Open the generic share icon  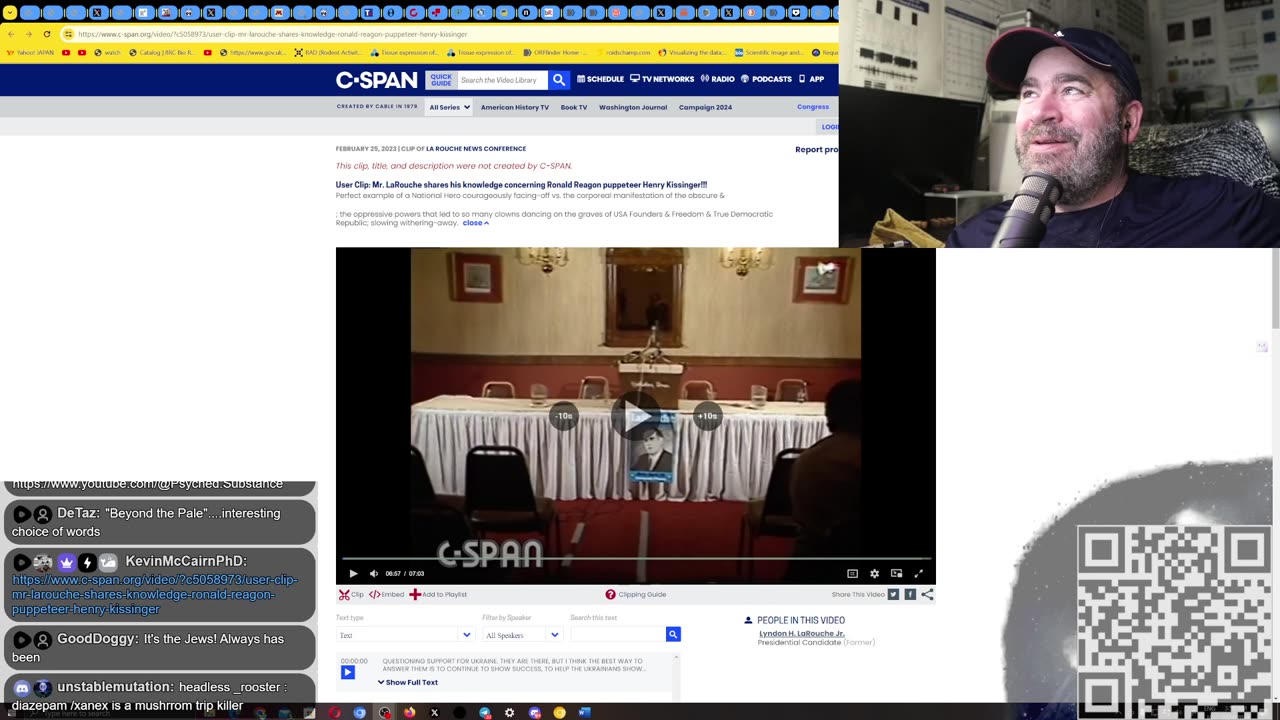[x=927, y=594]
